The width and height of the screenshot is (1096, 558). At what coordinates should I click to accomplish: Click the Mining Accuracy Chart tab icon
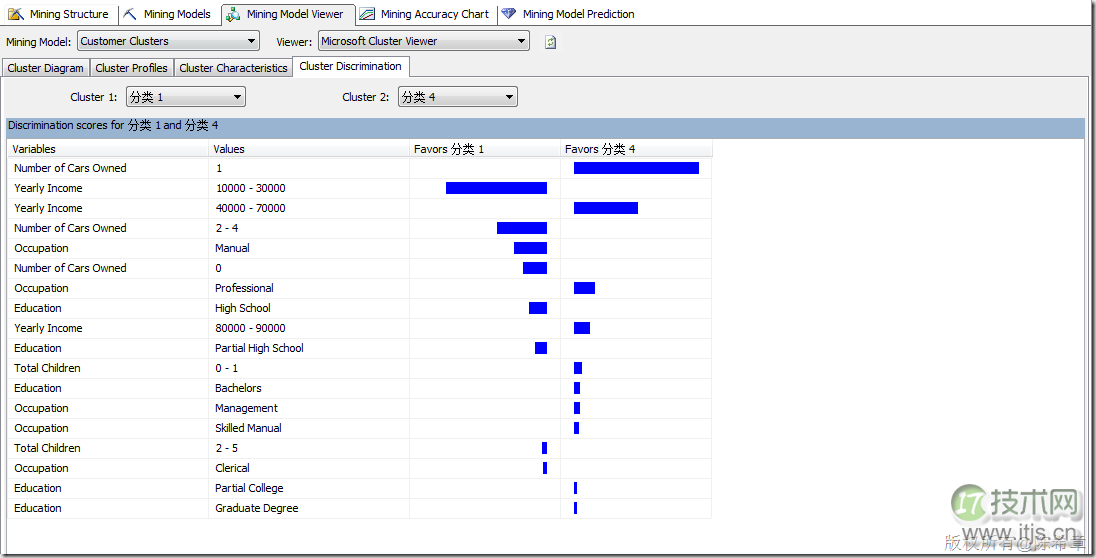point(367,14)
